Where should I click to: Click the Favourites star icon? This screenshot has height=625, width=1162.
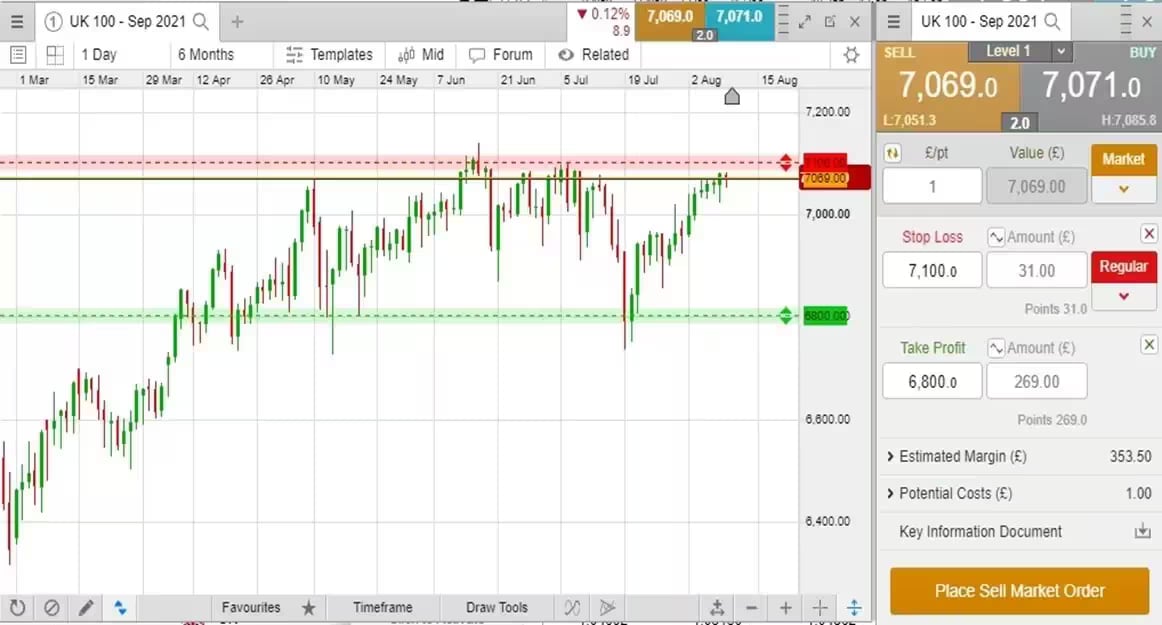tap(309, 607)
